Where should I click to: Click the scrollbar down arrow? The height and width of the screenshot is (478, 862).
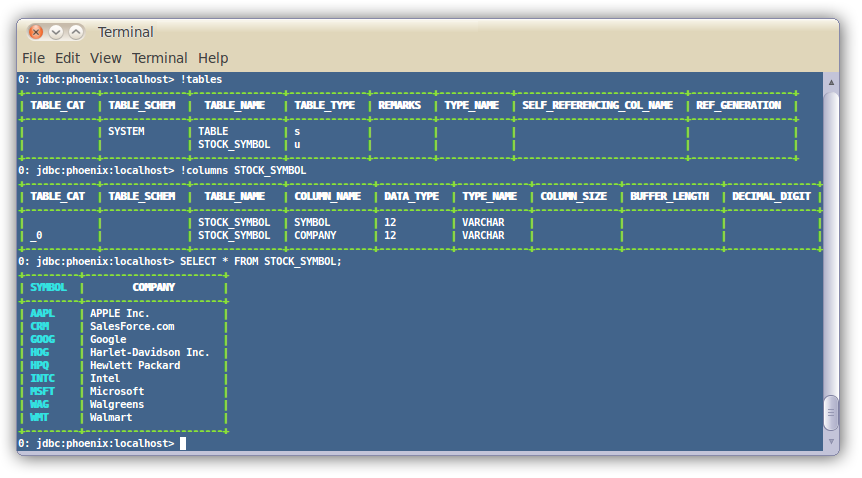click(x=831, y=442)
